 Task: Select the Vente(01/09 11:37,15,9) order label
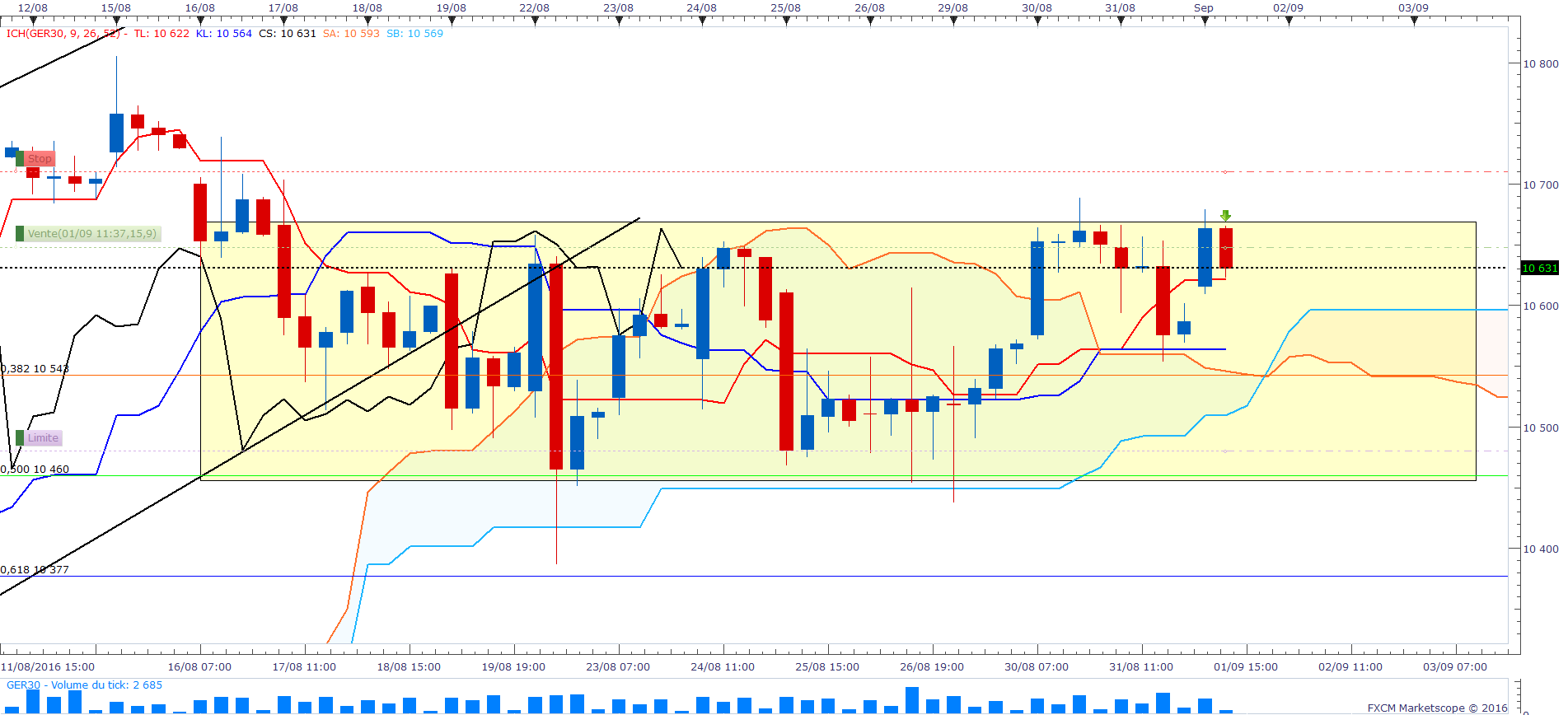pyautogui.click(x=92, y=234)
